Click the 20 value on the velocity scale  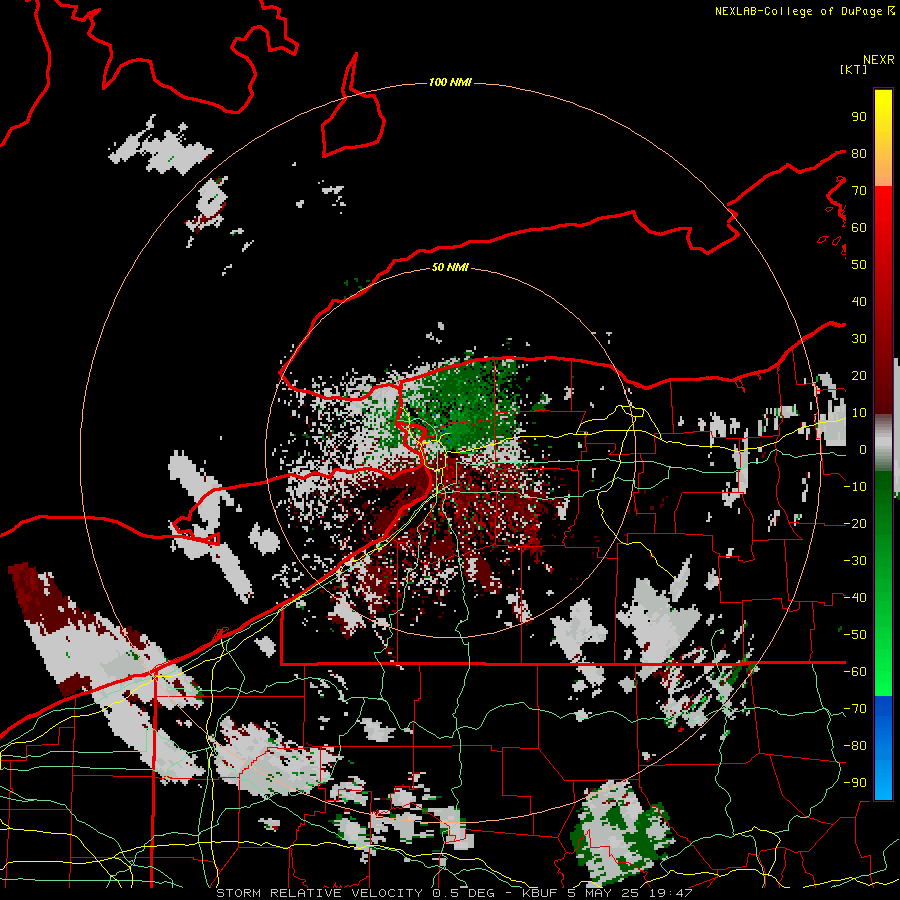coord(859,376)
